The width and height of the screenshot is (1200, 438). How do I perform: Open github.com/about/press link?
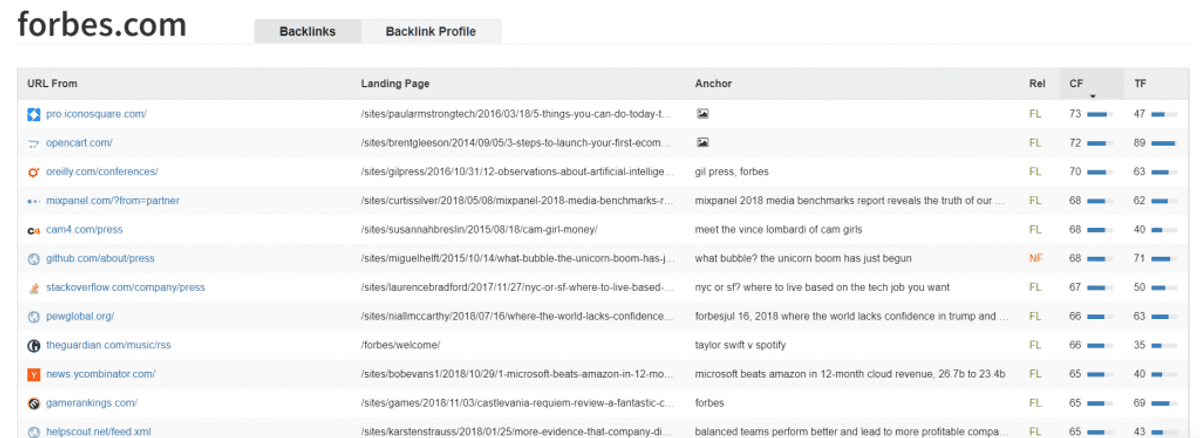click(x=100, y=258)
